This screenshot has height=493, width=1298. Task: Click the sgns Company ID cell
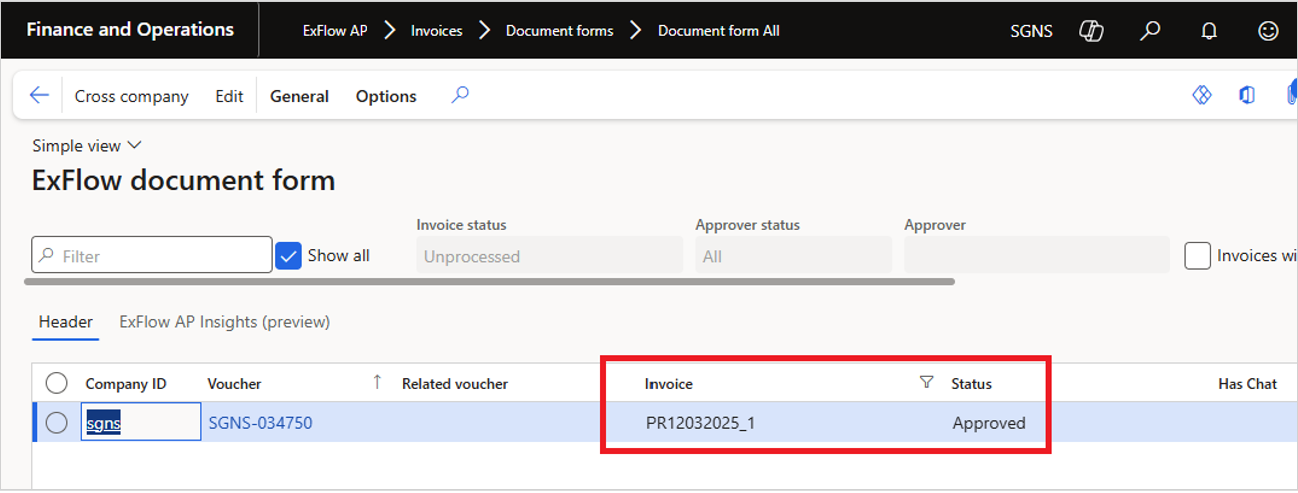141,423
